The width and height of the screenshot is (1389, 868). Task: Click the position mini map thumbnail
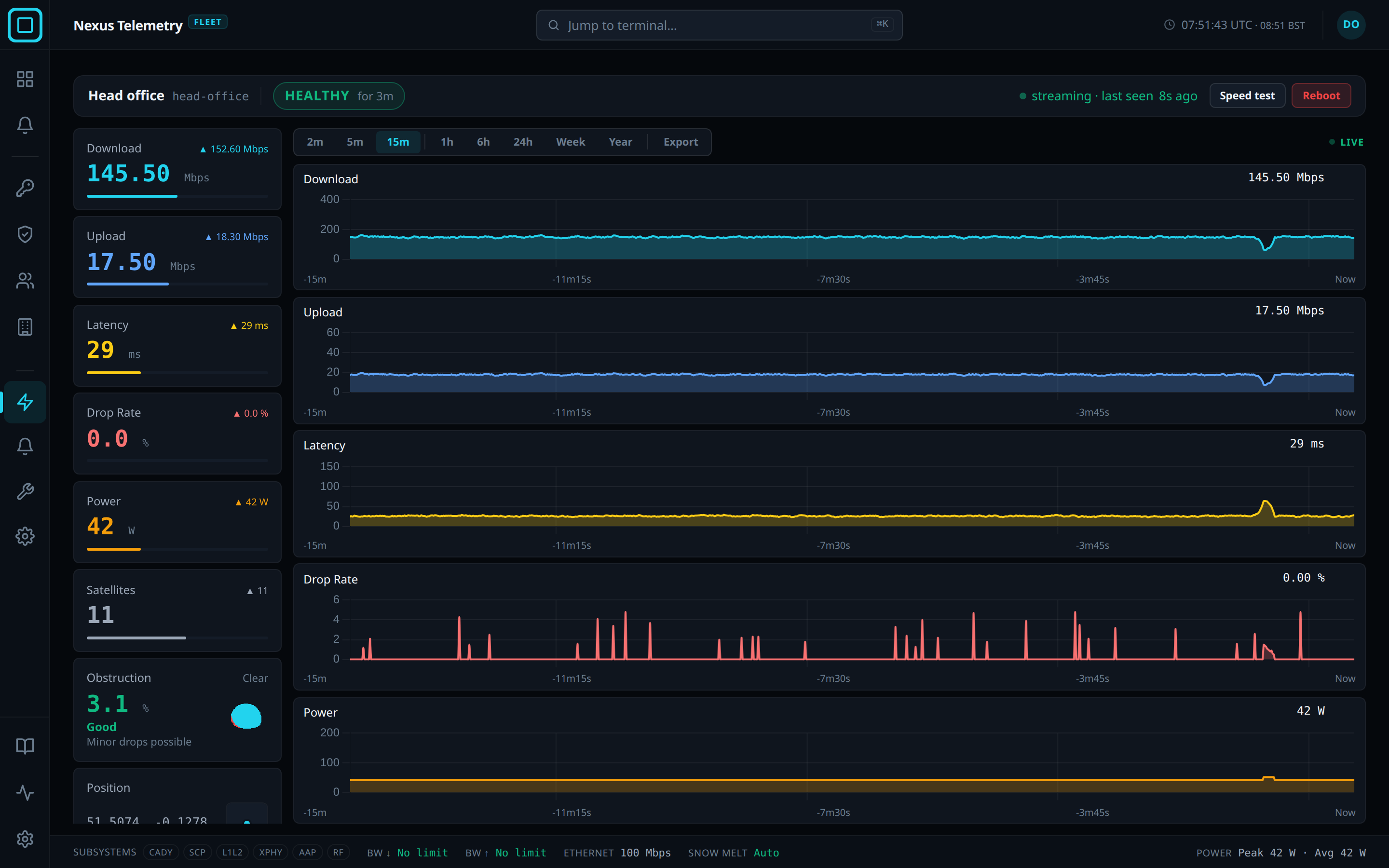(247, 813)
